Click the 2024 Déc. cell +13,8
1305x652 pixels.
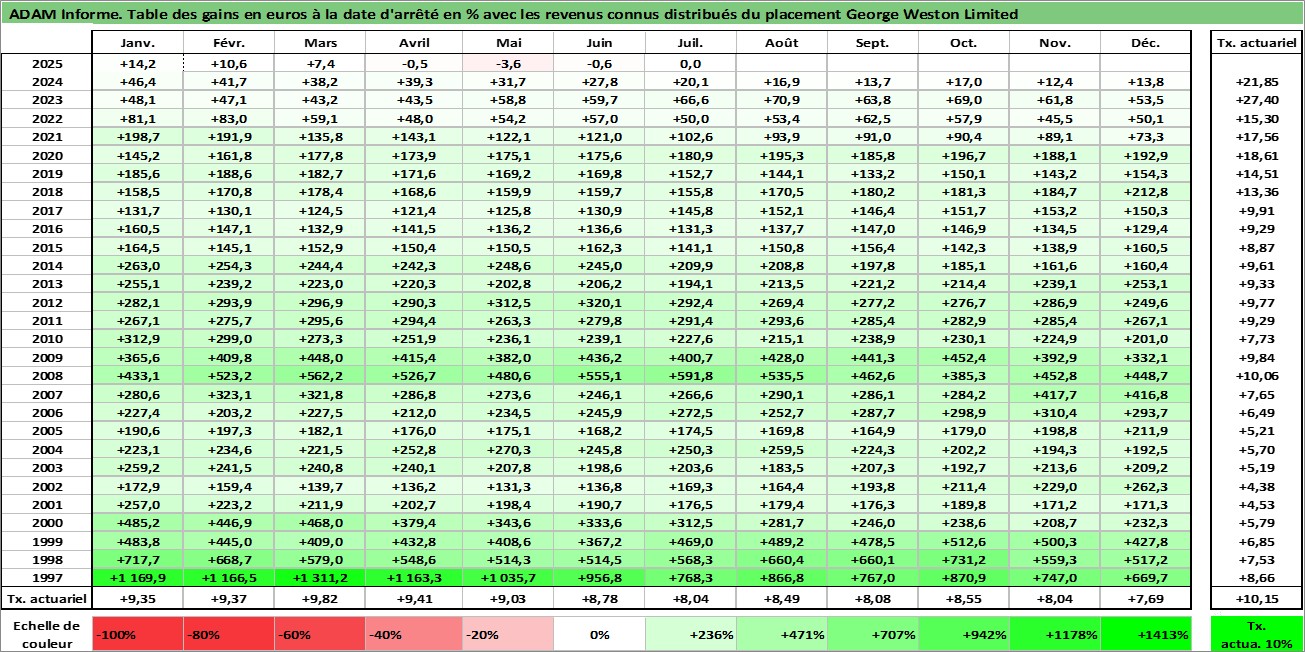(x=1146, y=82)
